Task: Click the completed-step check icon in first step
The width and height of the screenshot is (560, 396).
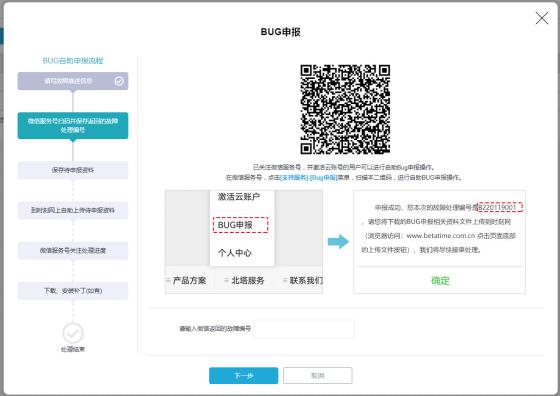Action: 119,81
